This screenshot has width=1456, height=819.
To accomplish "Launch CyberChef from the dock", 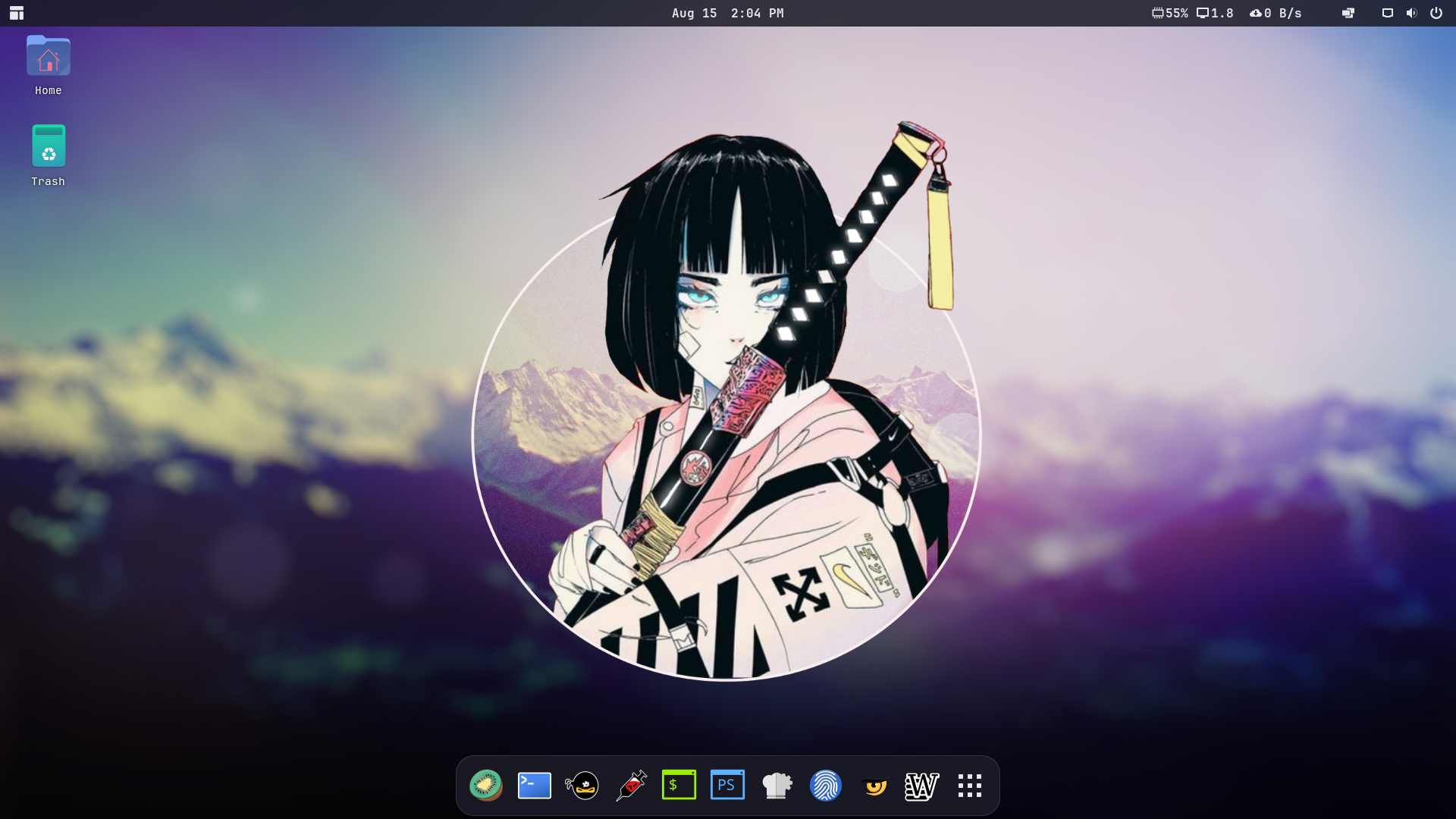I will [777, 785].
